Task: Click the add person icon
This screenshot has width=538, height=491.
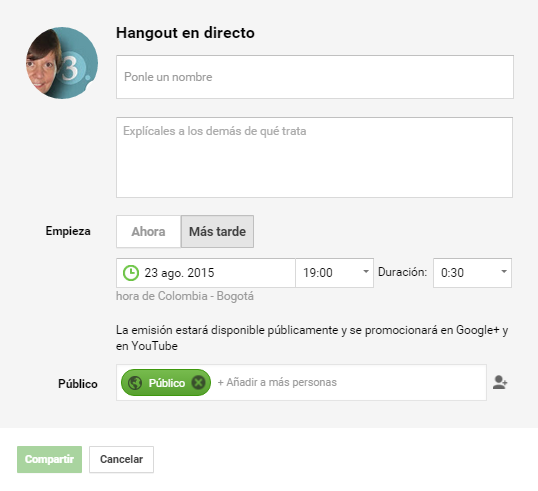Action: click(x=500, y=382)
